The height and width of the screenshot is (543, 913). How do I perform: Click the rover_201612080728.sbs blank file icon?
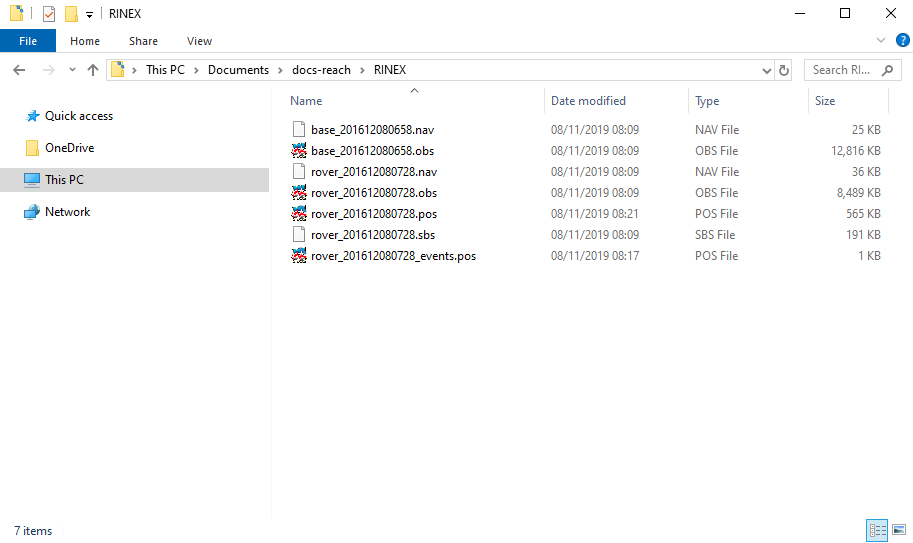299,234
